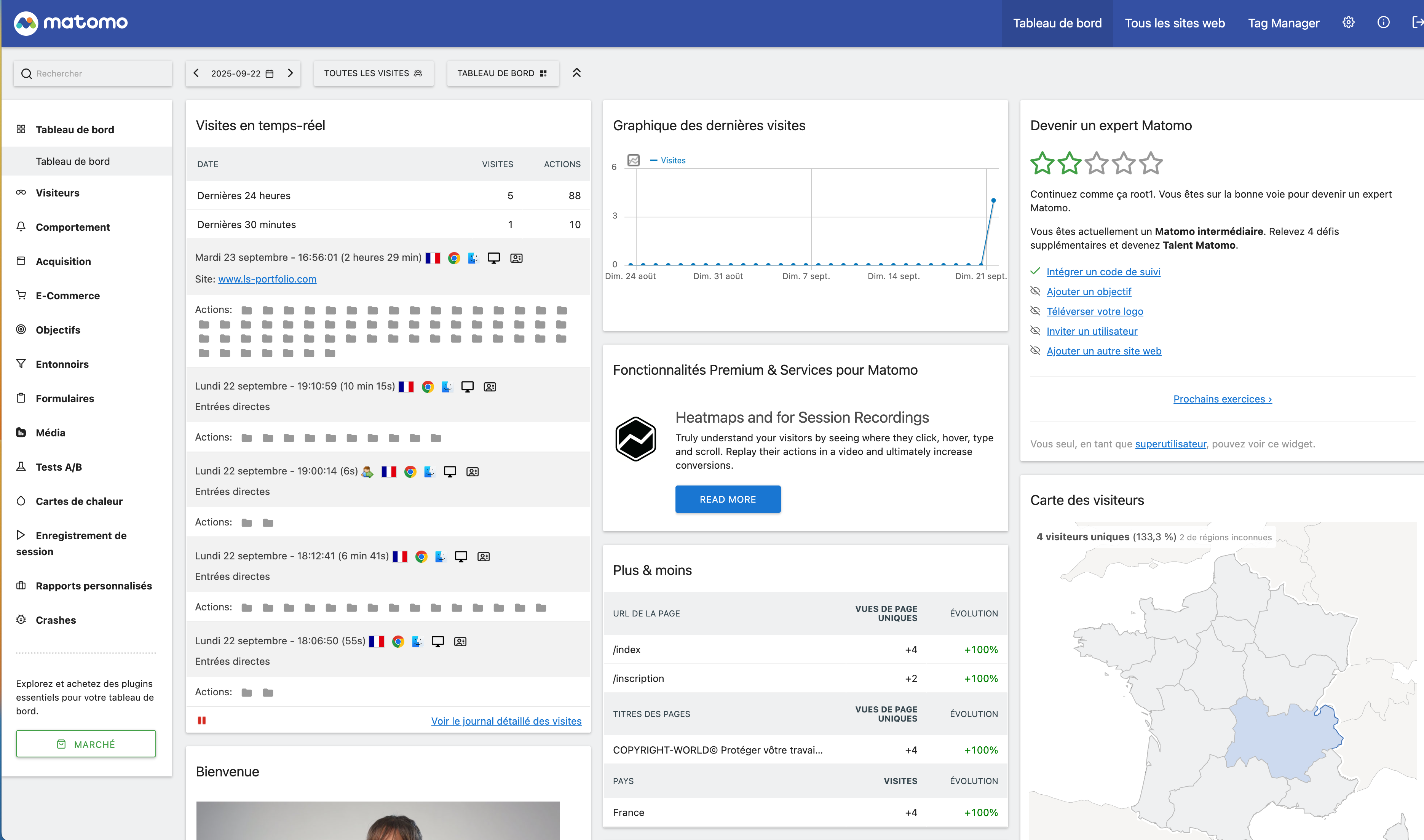Click the checkmark beside Intégrer un code de suivi
This screenshot has width=1424, height=840.
coord(1035,271)
